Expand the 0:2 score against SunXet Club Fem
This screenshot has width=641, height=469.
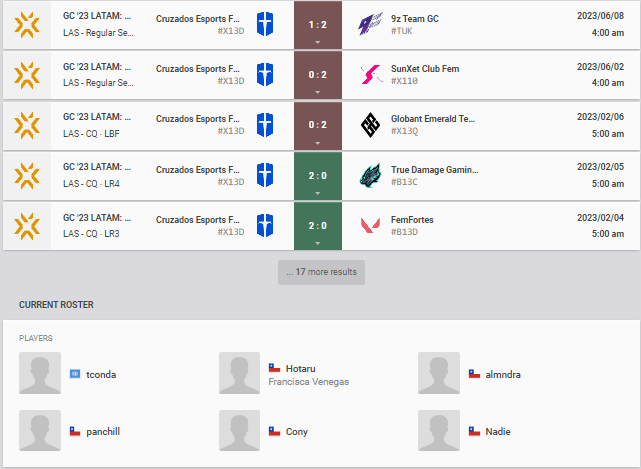coord(318,75)
